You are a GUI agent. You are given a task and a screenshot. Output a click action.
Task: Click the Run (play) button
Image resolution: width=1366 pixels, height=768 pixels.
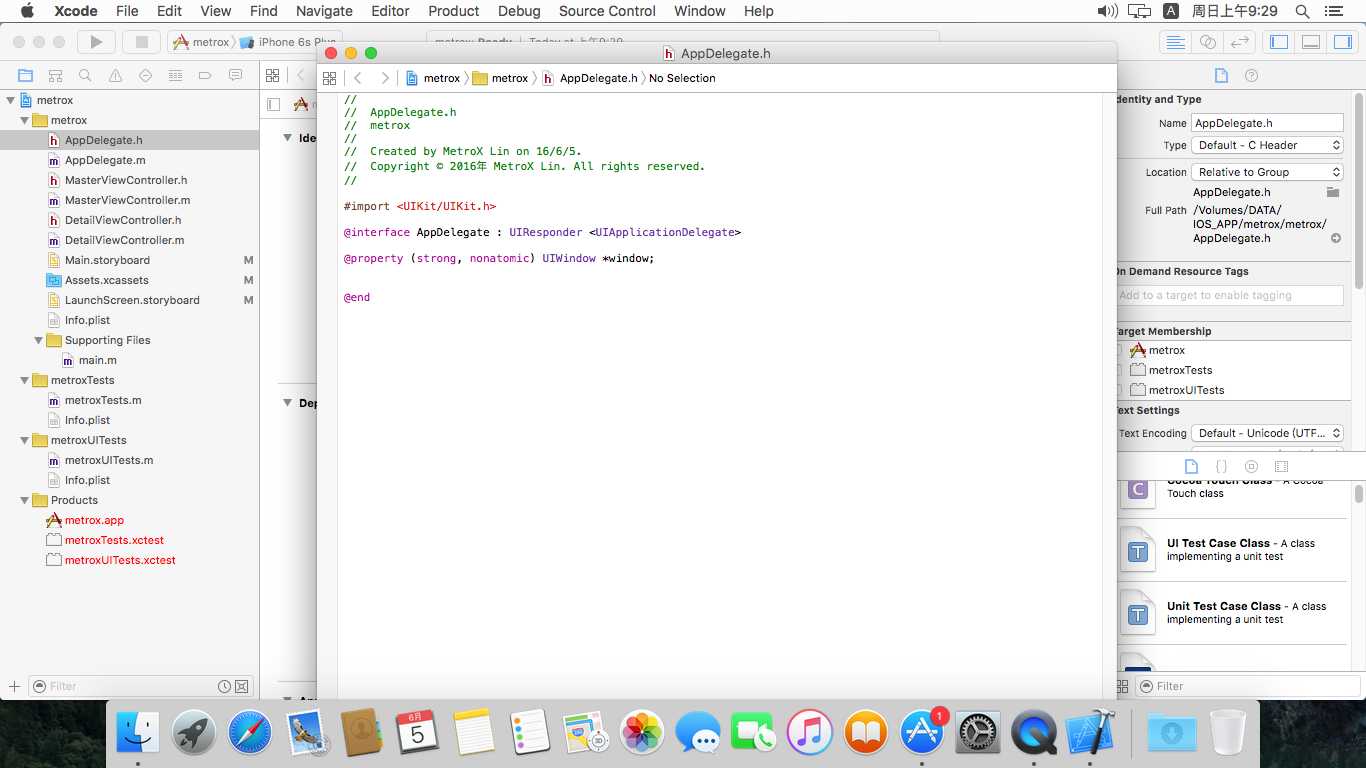96,42
